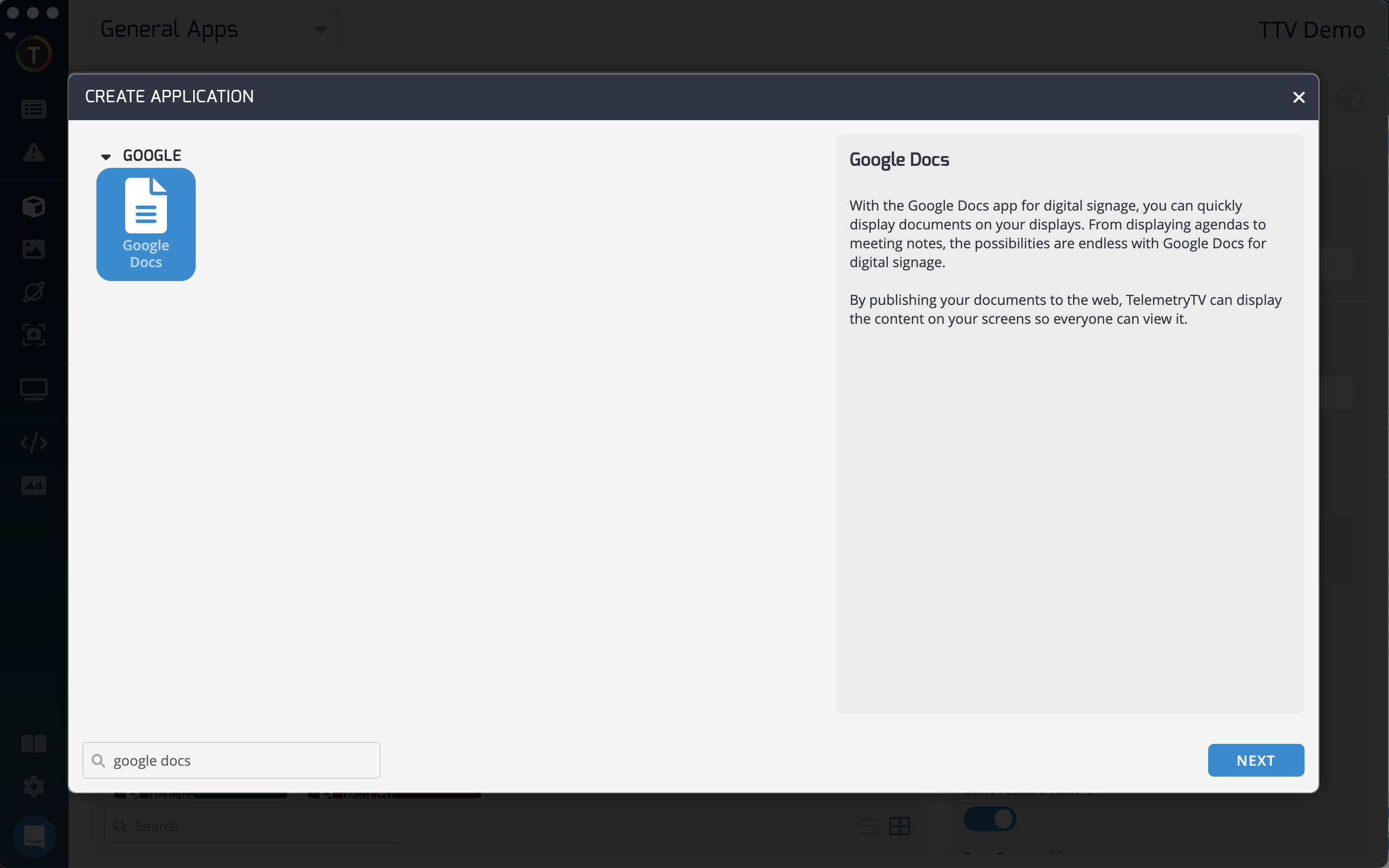The image size is (1389, 868).
Task: Open the code brackets sidebar icon
Action: (33, 442)
